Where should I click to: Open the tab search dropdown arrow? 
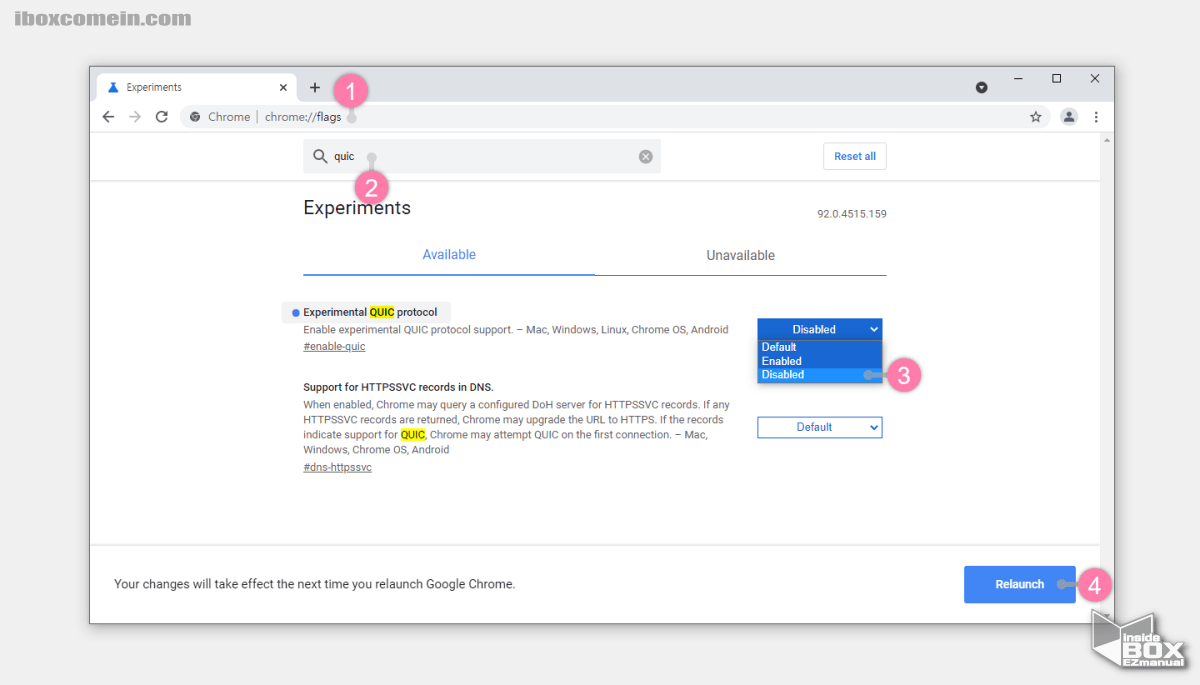pyautogui.click(x=981, y=88)
